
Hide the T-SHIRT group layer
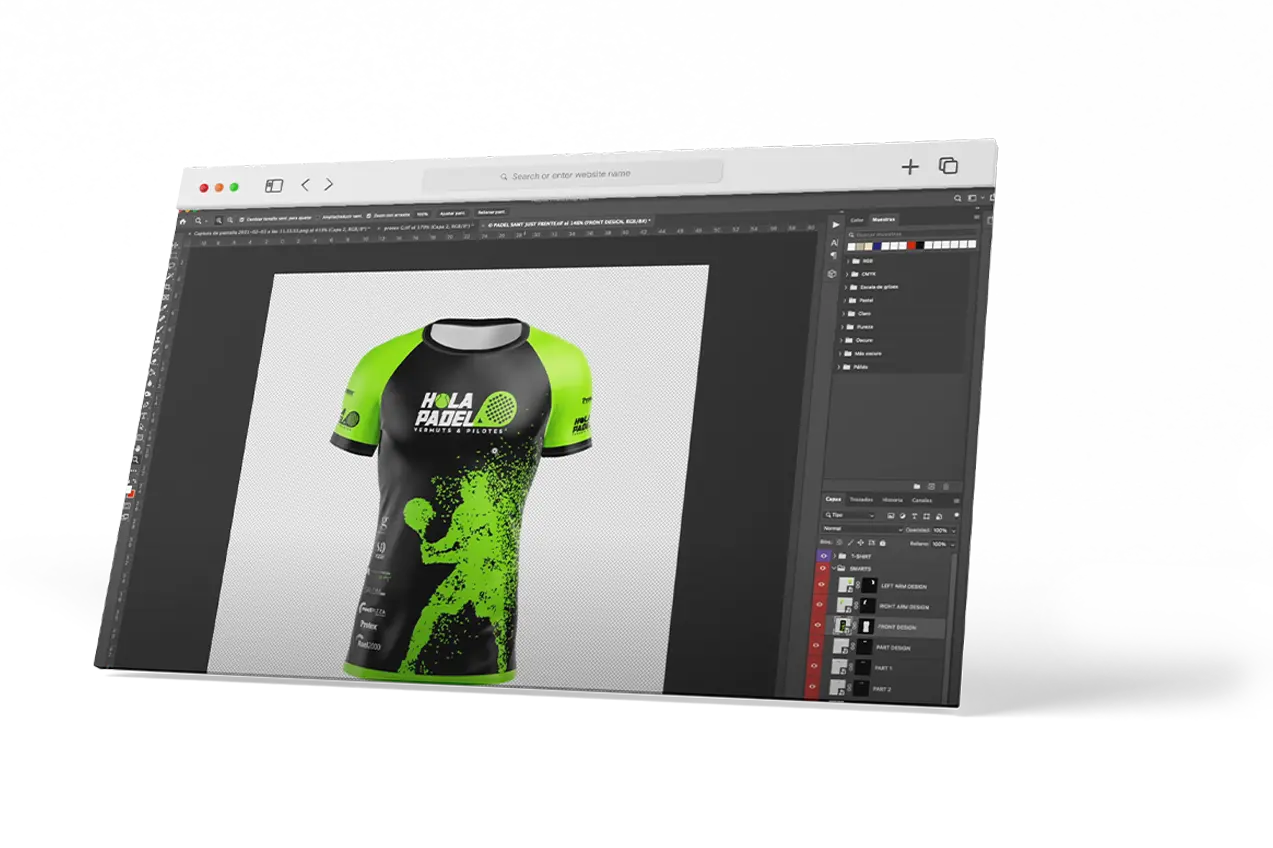824,555
